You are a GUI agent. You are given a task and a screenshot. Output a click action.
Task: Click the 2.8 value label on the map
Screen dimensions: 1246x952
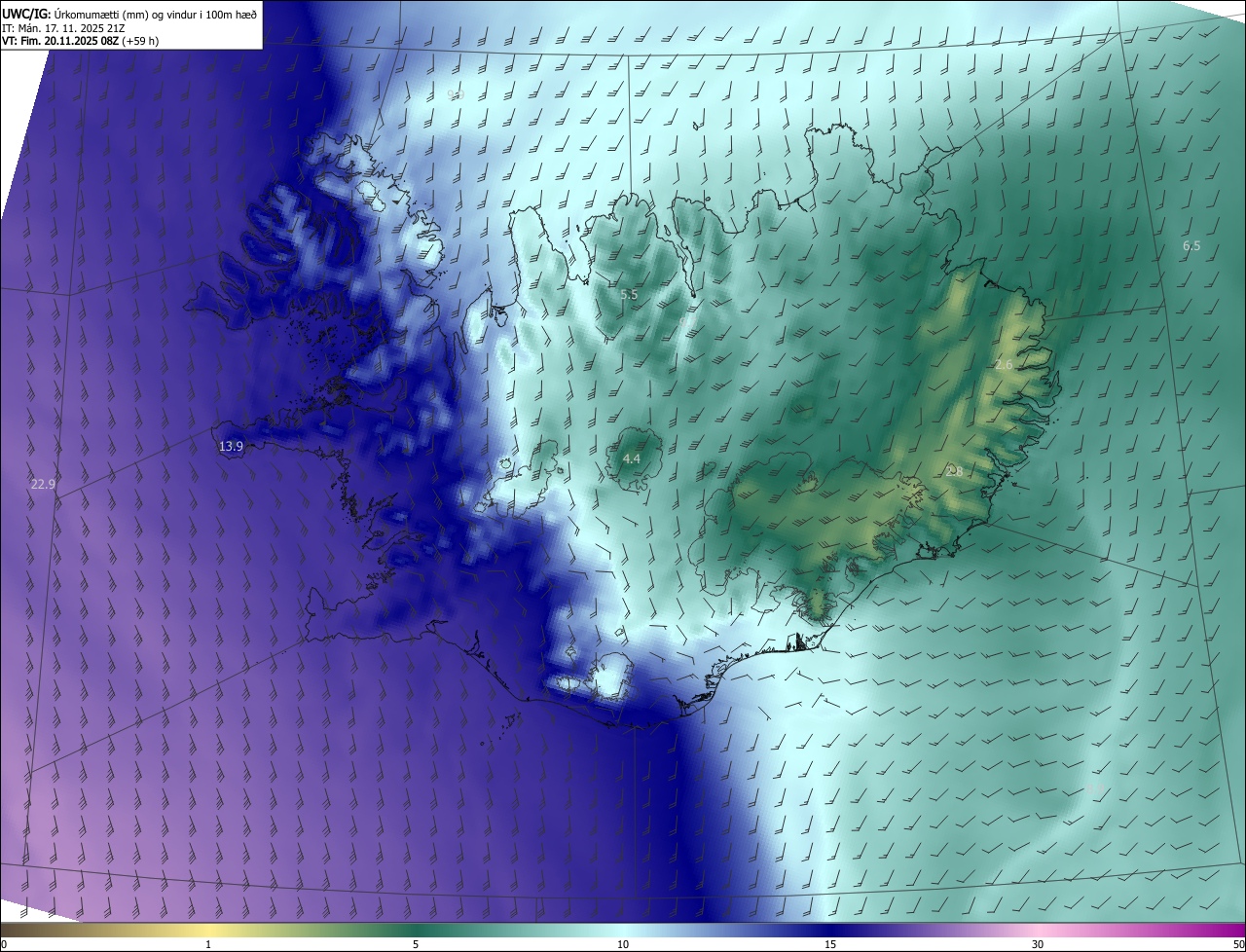[x=955, y=471]
